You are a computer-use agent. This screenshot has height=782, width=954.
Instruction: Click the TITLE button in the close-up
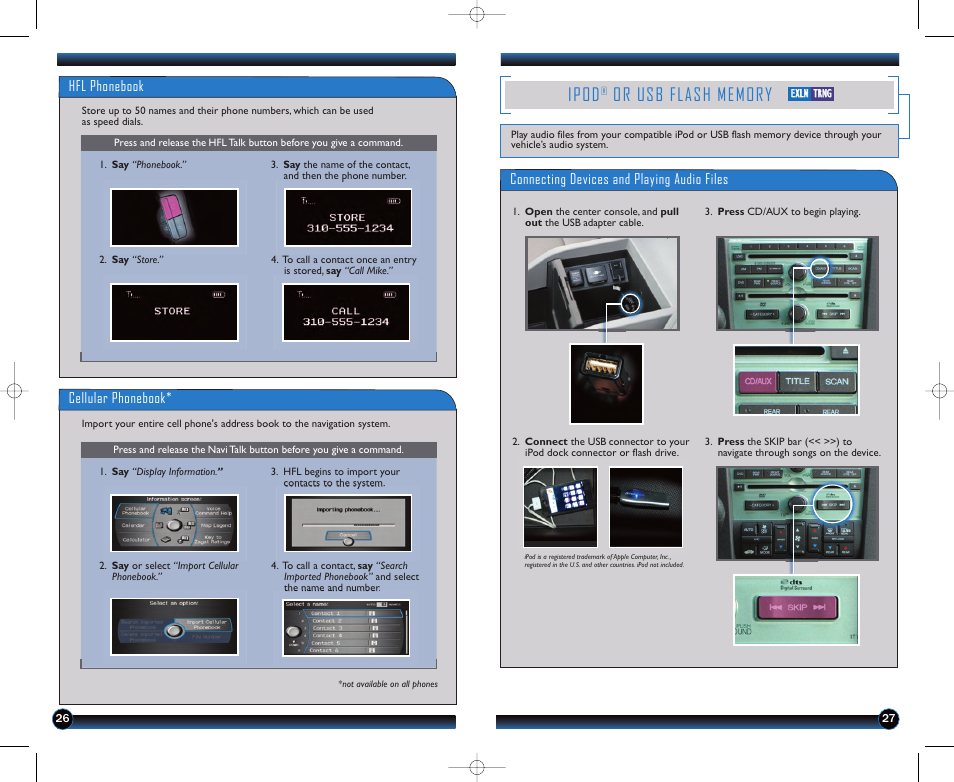coord(797,382)
